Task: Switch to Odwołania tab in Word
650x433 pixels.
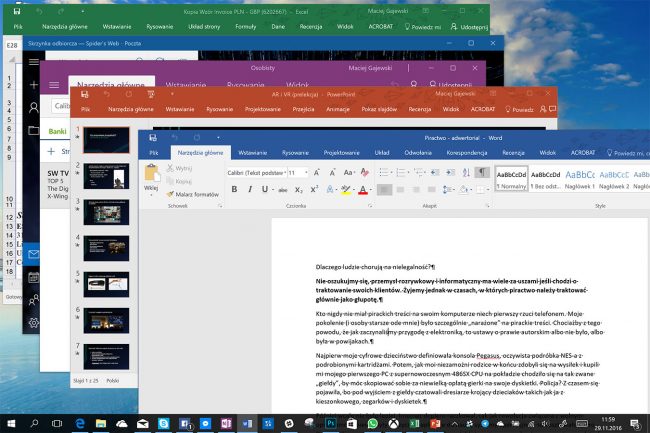Action: (x=418, y=153)
